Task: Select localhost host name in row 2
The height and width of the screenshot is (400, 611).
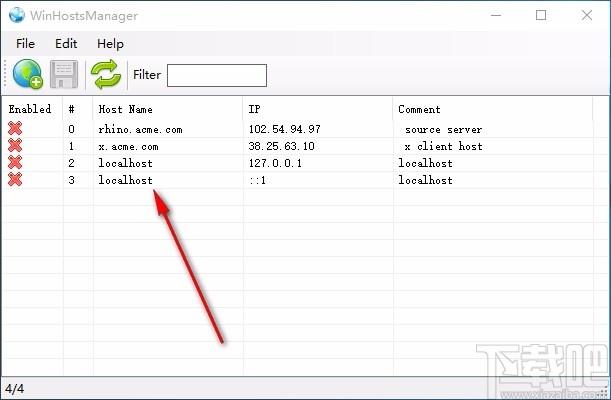Action: tap(125, 163)
